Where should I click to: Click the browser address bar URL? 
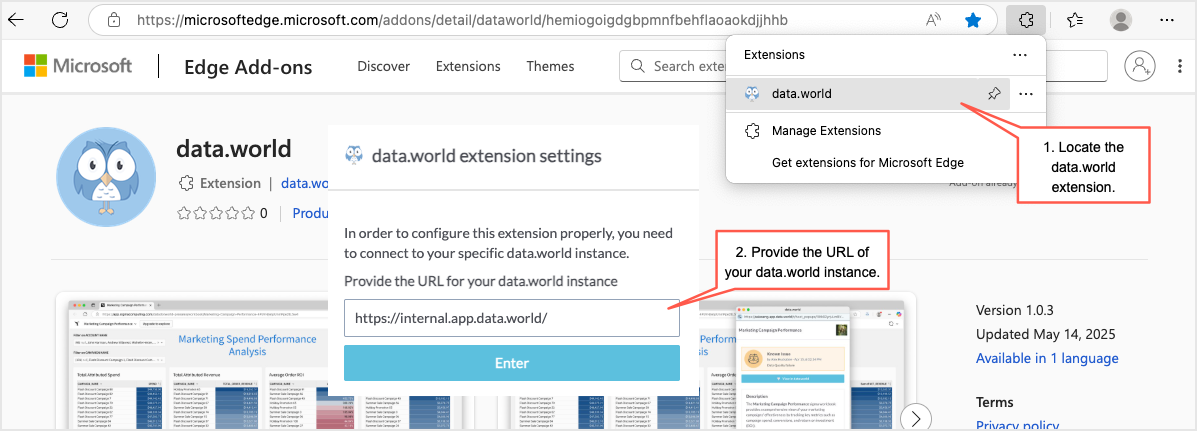[462, 21]
